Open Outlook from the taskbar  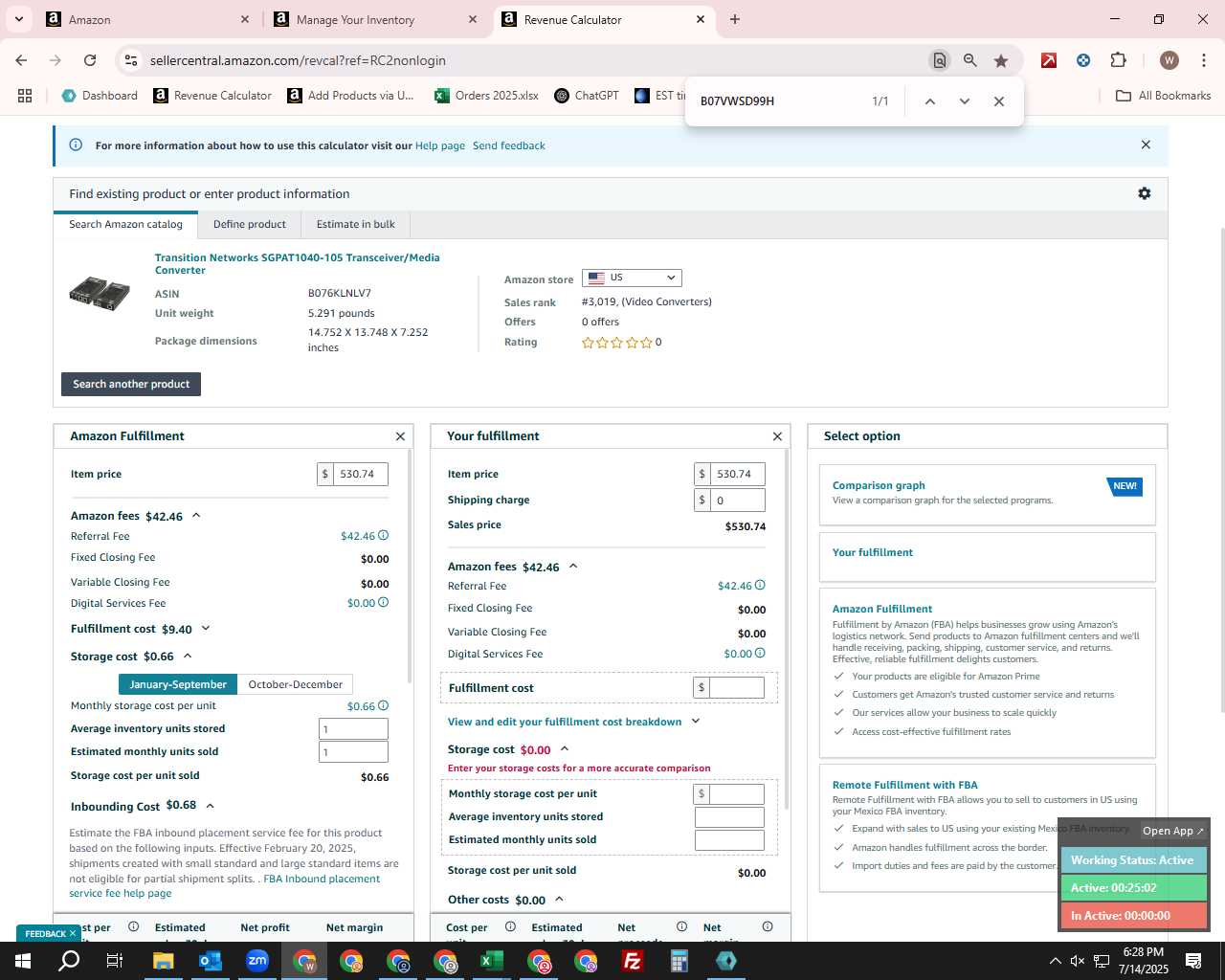tap(211, 961)
